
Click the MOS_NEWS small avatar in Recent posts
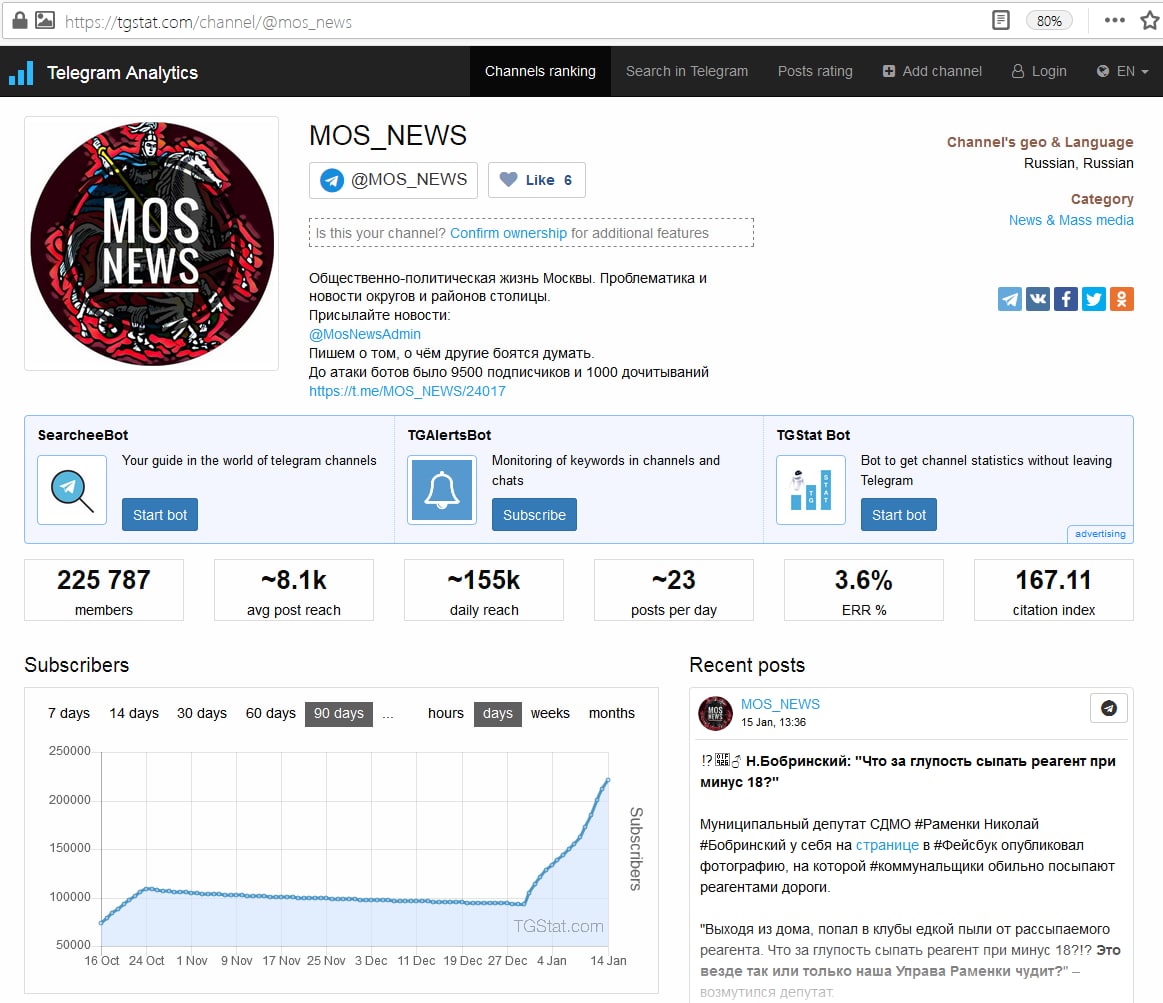click(715, 713)
